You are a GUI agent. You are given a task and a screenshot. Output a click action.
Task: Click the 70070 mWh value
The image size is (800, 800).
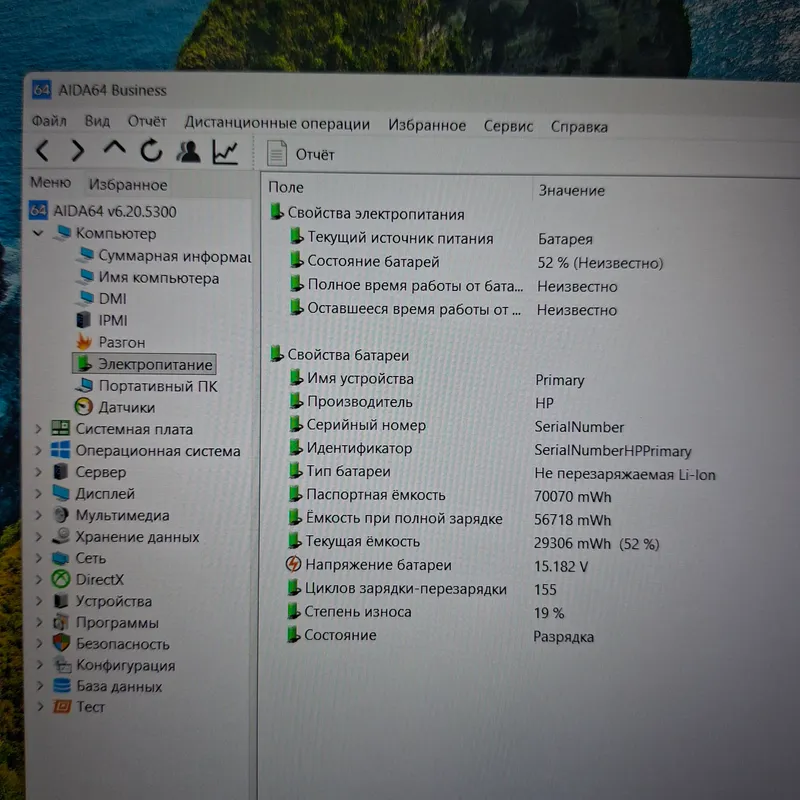pyautogui.click(x=572, y=496)
